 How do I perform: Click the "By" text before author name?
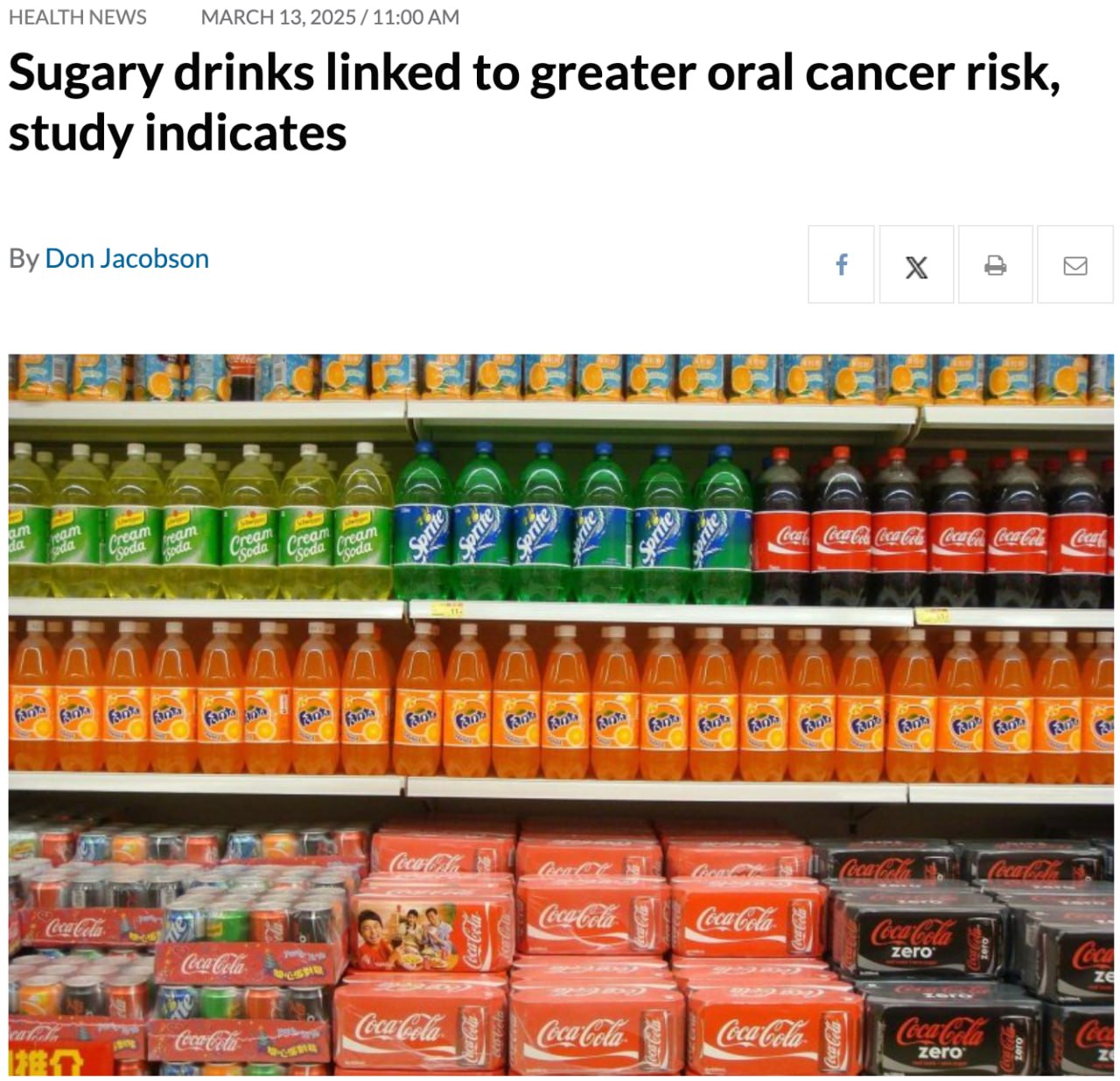pos(24,259)
